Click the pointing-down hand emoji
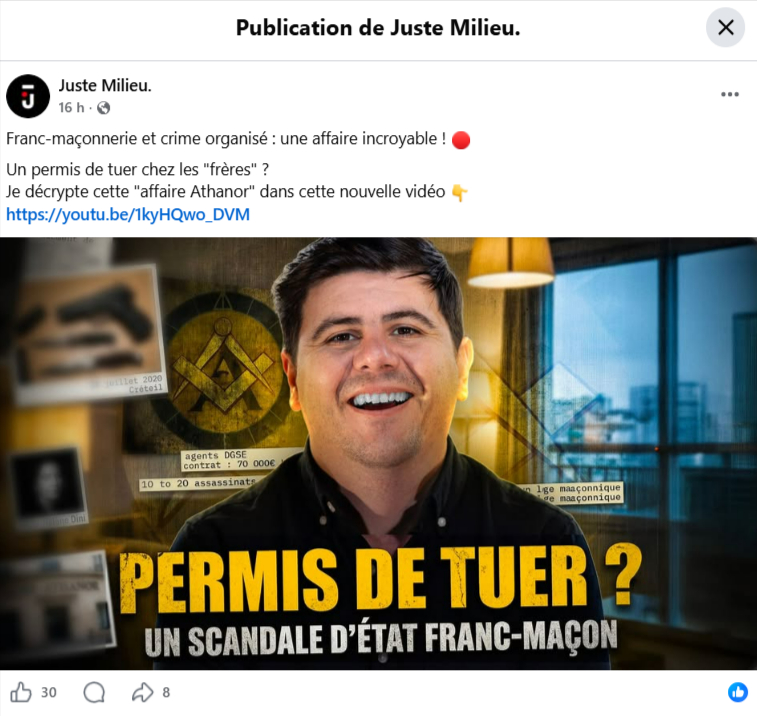757x716 pixels. [459, 193]
